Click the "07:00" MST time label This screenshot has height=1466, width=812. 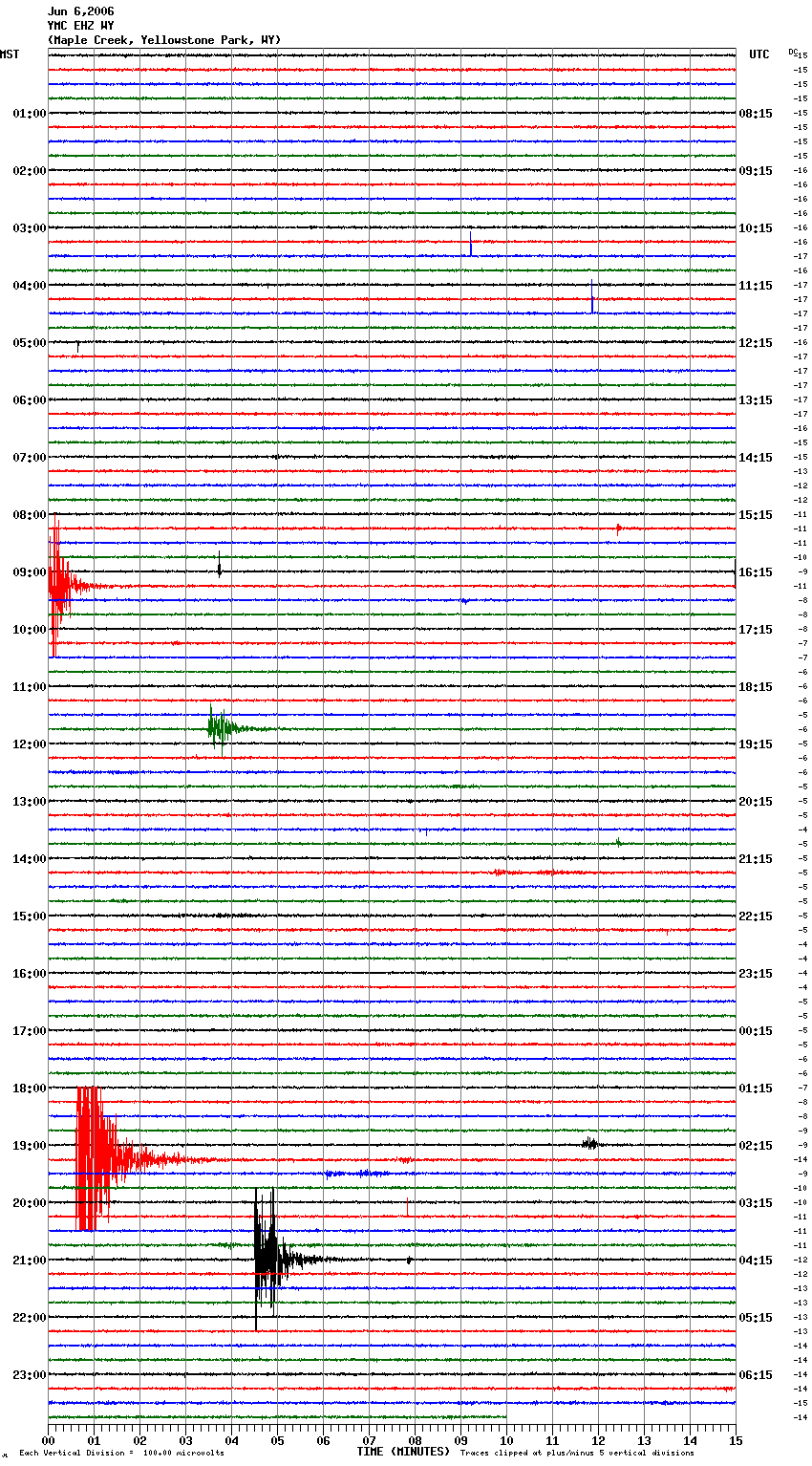30,458
